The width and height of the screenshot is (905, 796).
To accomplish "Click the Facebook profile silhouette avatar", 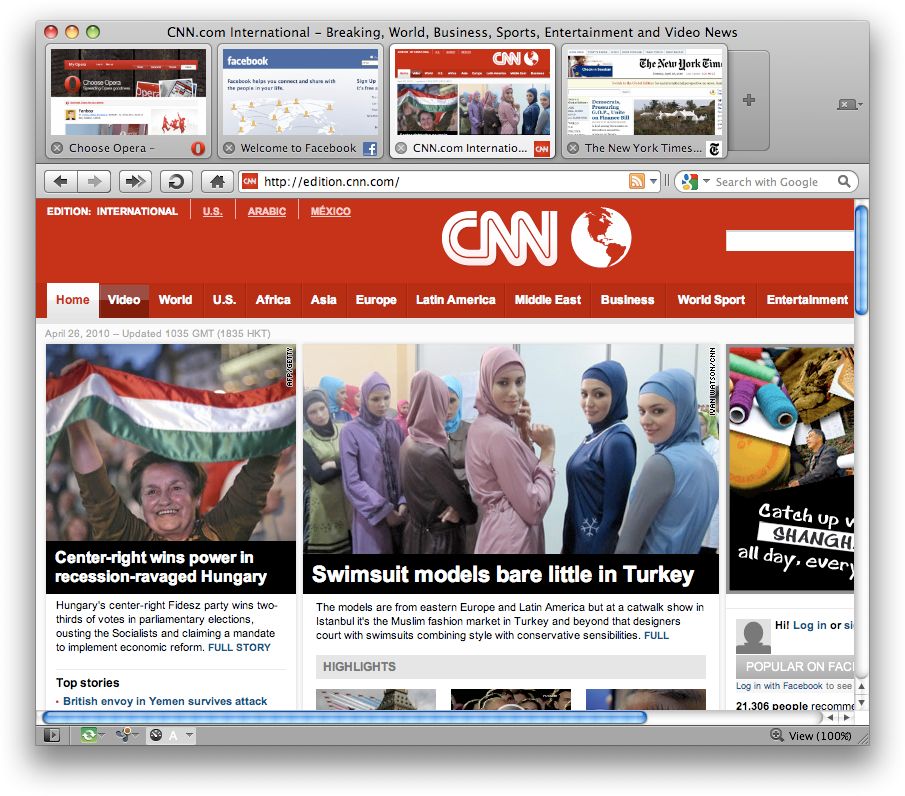I will click(x=753, y=637).
